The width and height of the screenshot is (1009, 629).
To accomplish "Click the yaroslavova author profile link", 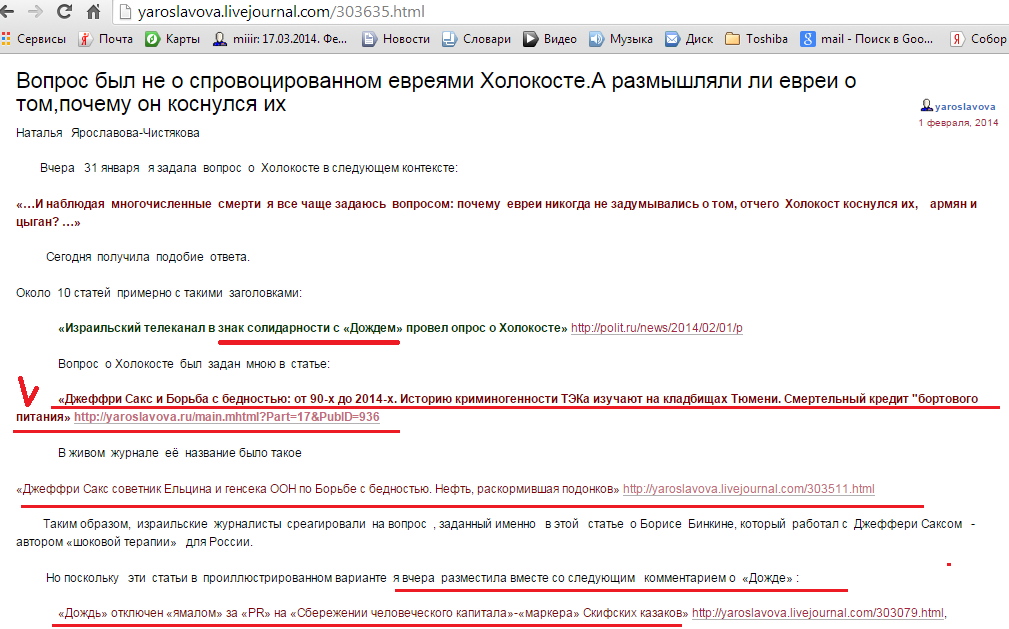I will (x=965, y=107).
